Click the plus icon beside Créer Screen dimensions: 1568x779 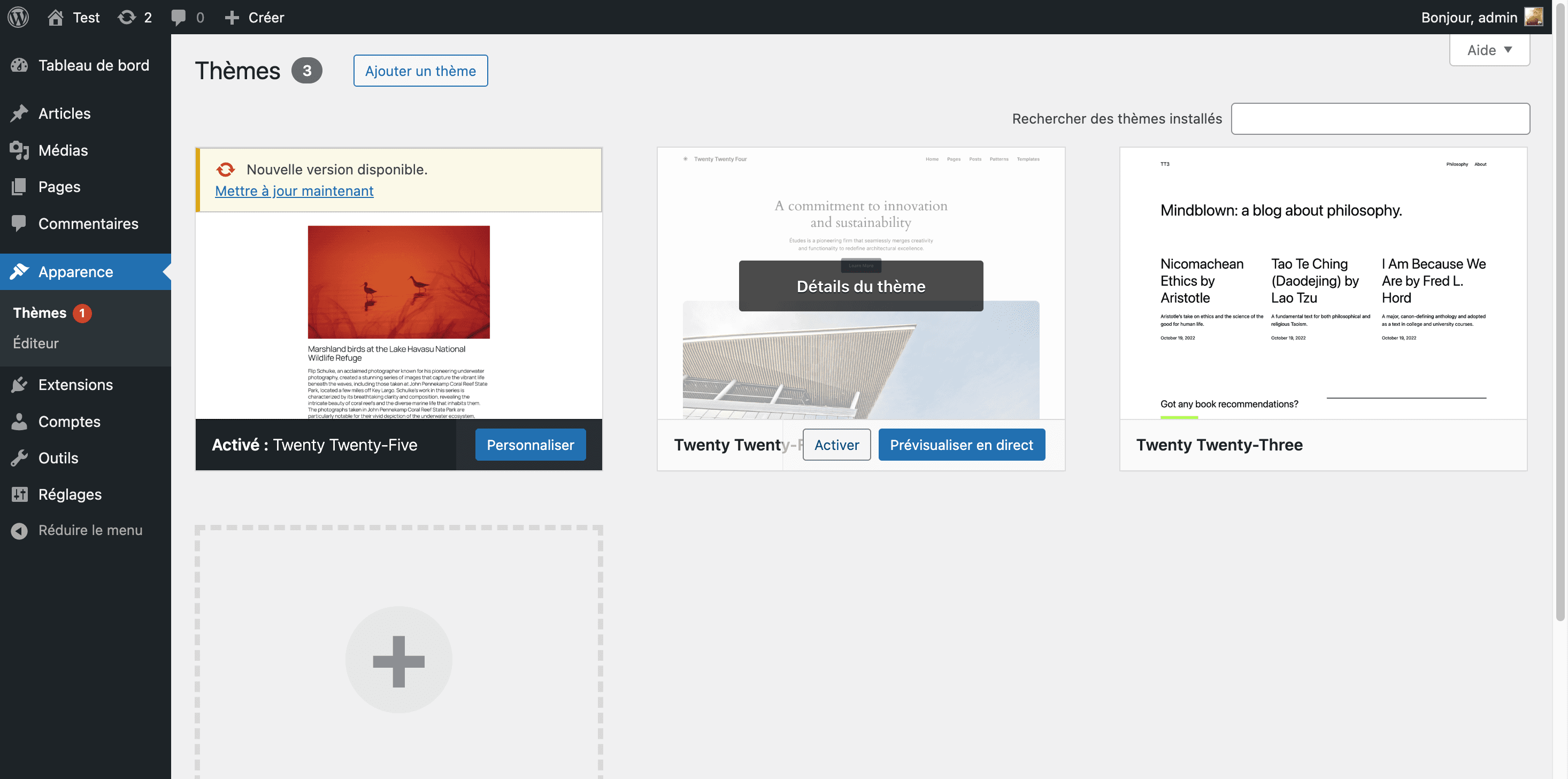point(232,18)
